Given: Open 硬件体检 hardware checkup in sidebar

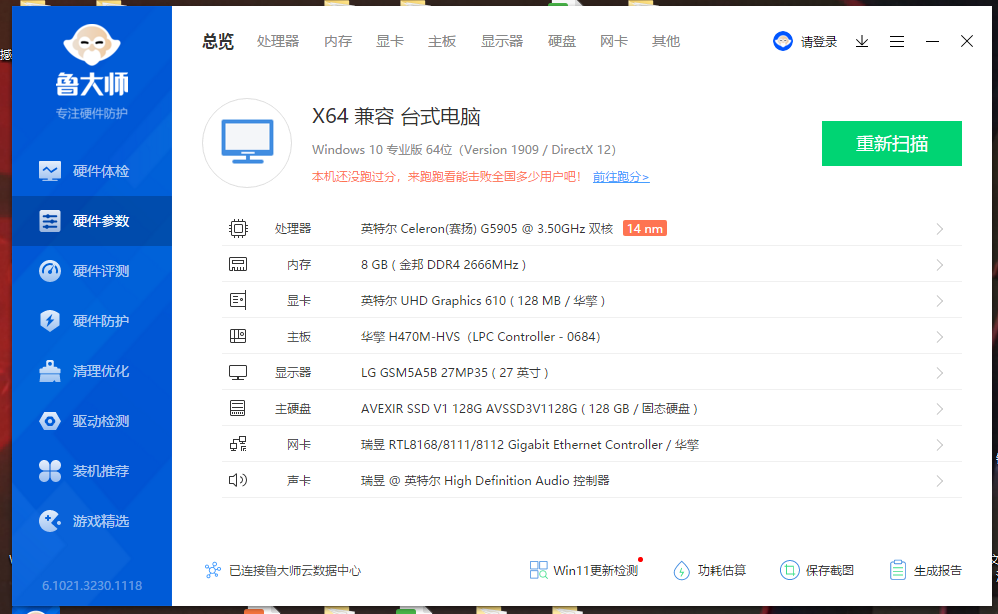Looking at the screenshot, I should point(92,171).
